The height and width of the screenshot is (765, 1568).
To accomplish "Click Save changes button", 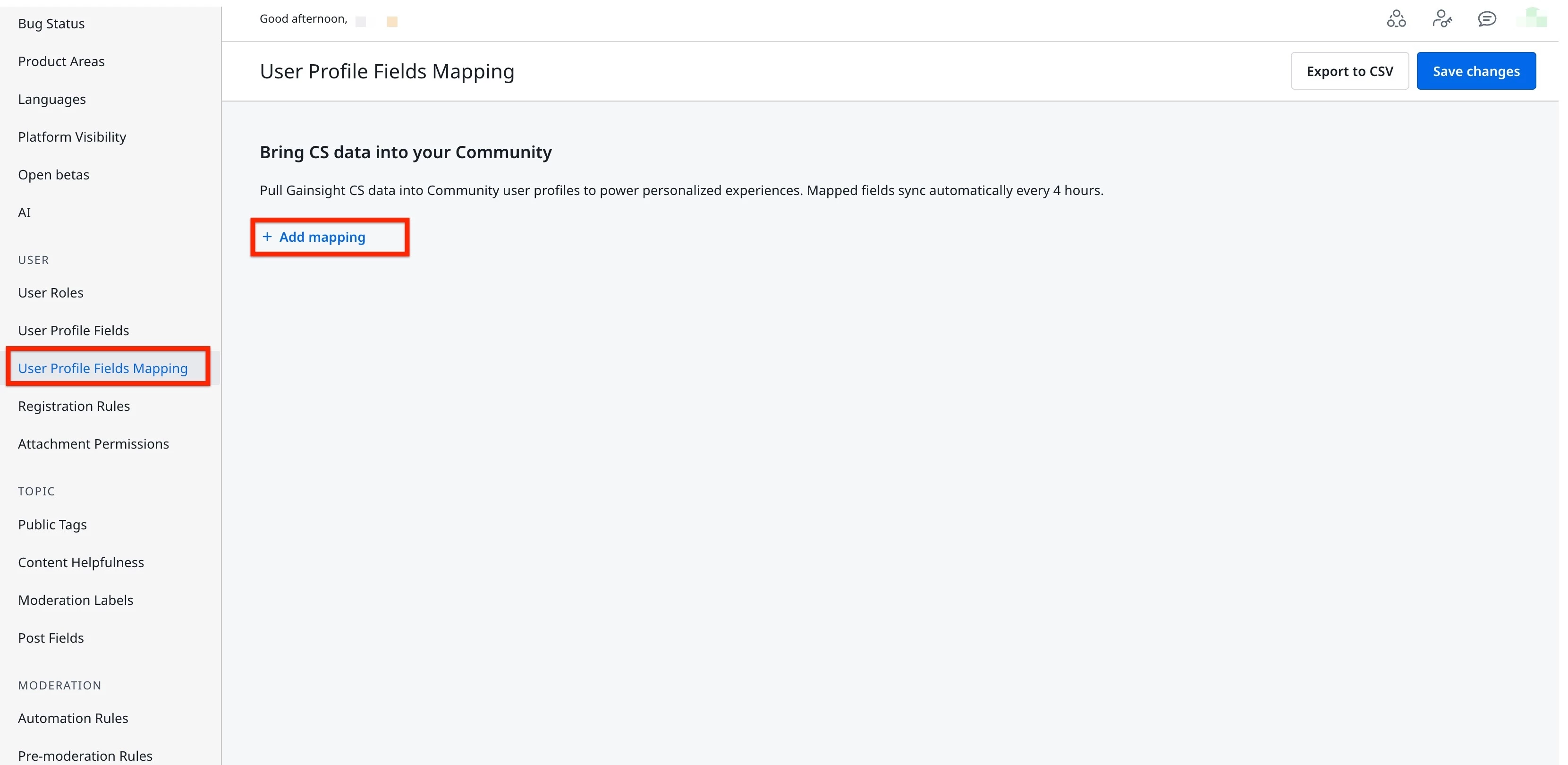I will pyautogui.click(x=1475, y=71).
